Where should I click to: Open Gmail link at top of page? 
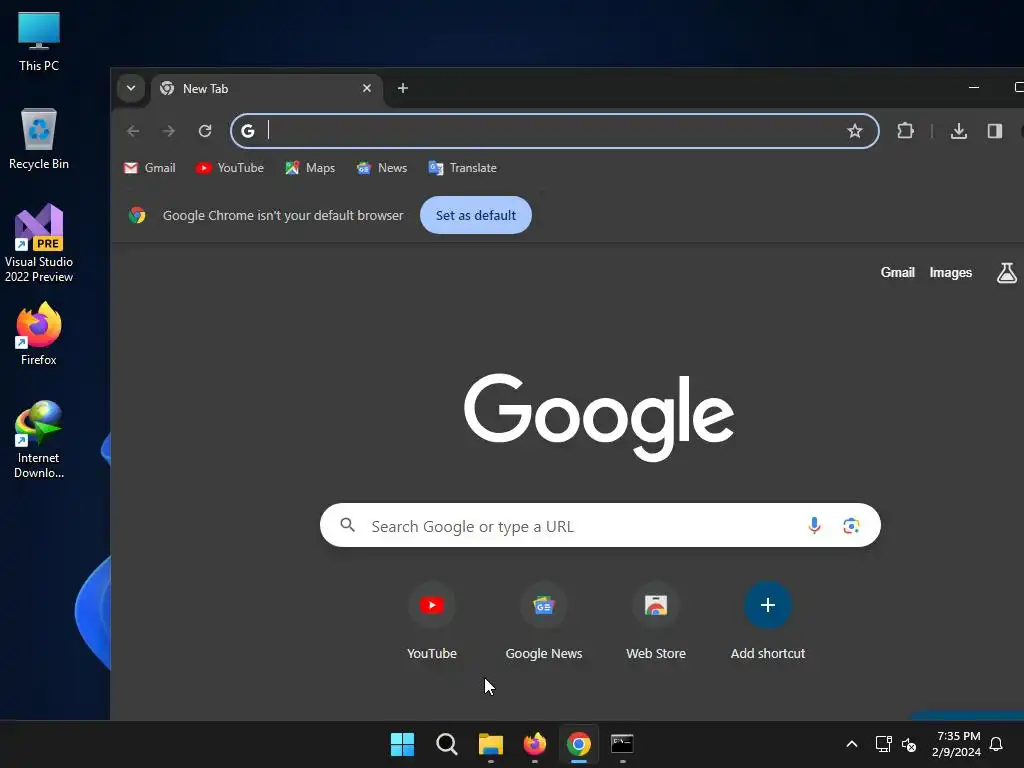(x=897, y=272)
